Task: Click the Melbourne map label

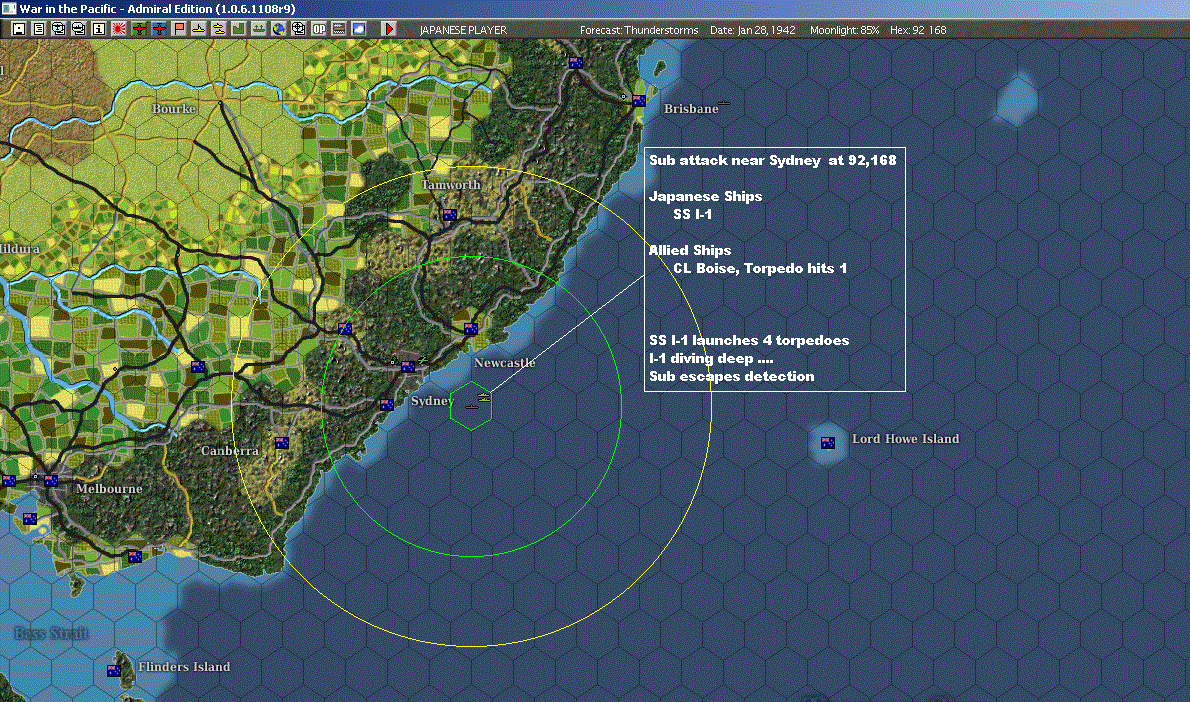Action: point(109,489)
